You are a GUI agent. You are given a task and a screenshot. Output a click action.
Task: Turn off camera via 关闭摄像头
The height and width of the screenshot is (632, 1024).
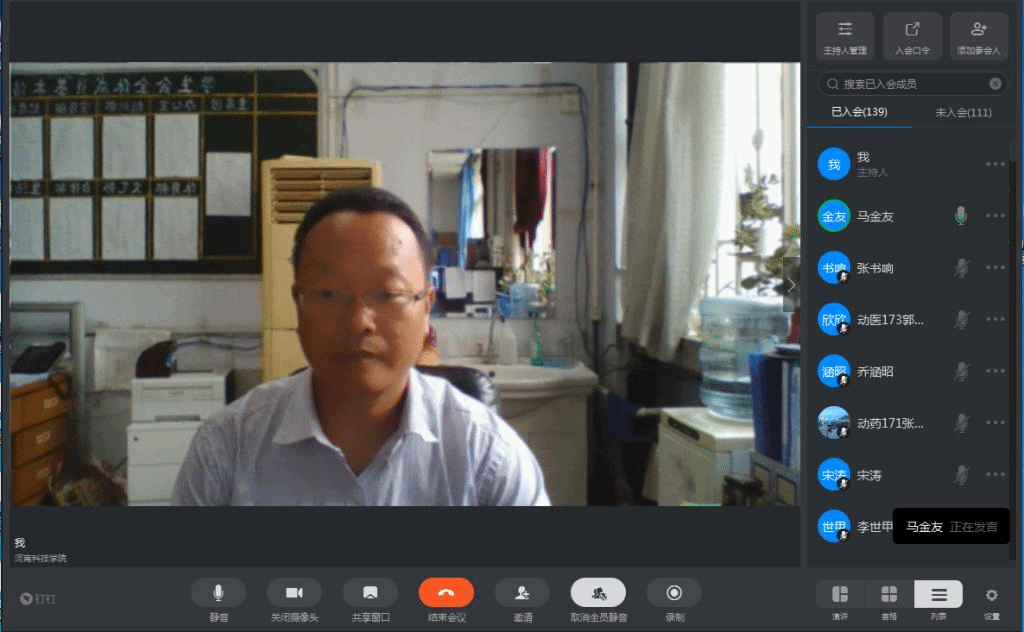click(294, 593)
